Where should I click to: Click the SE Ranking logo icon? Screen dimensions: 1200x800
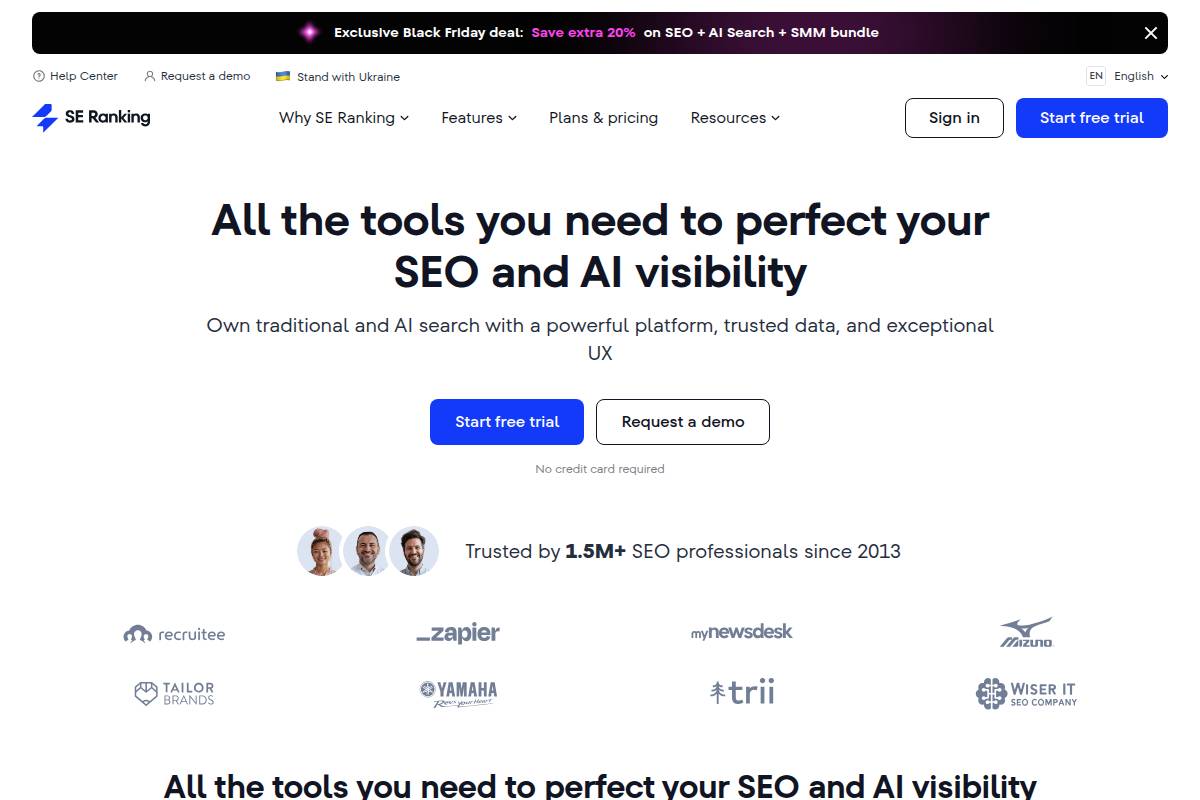[45, 117]
